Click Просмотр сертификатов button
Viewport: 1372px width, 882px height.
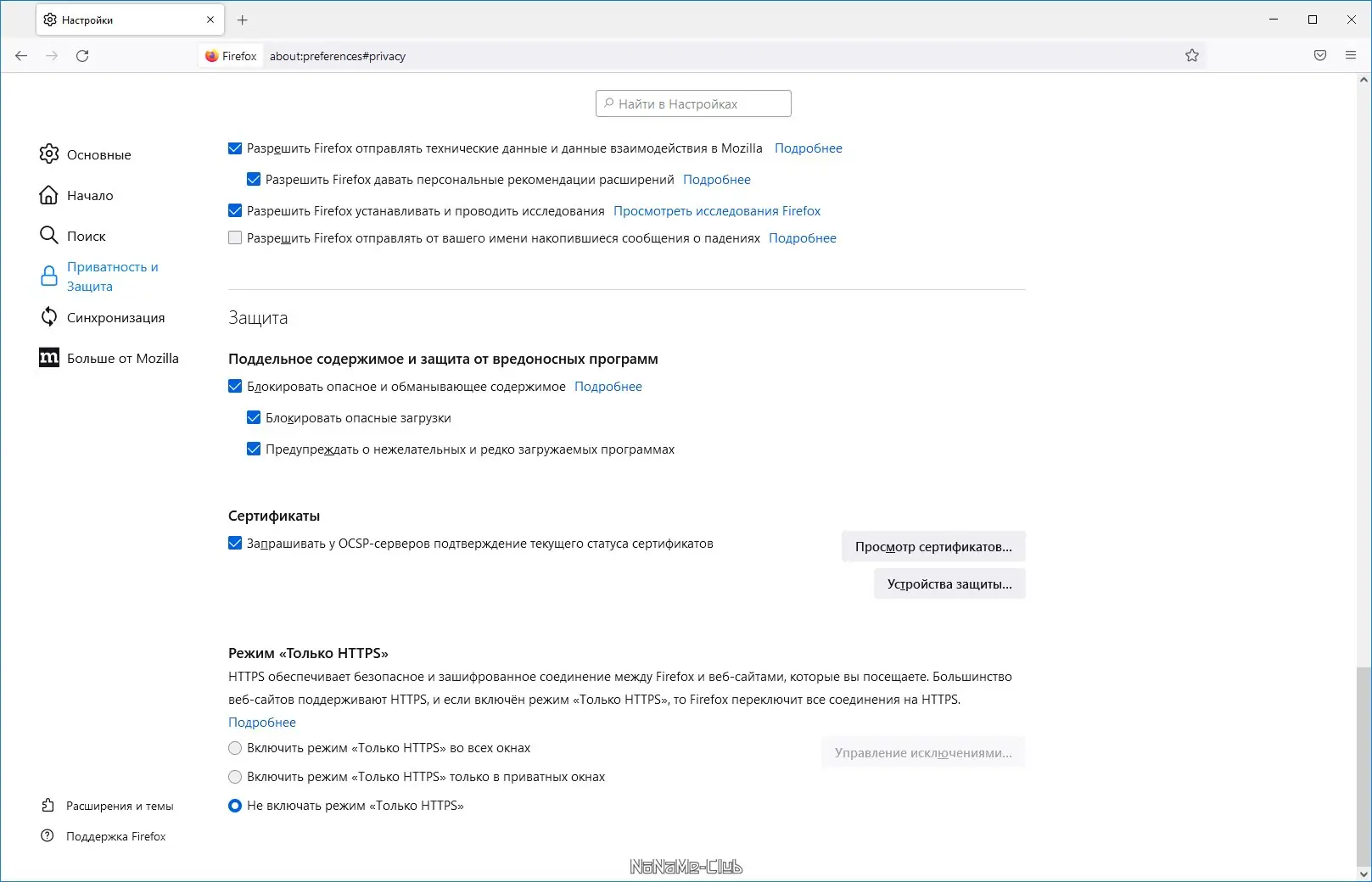(x=932, y=546)
